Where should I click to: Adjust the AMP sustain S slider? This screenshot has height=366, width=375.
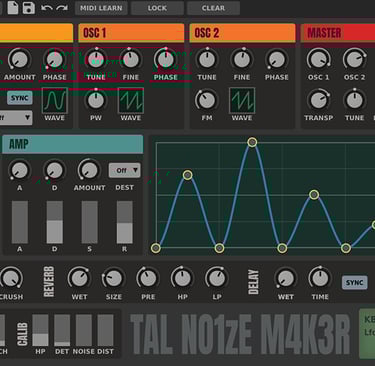[90, 222]
